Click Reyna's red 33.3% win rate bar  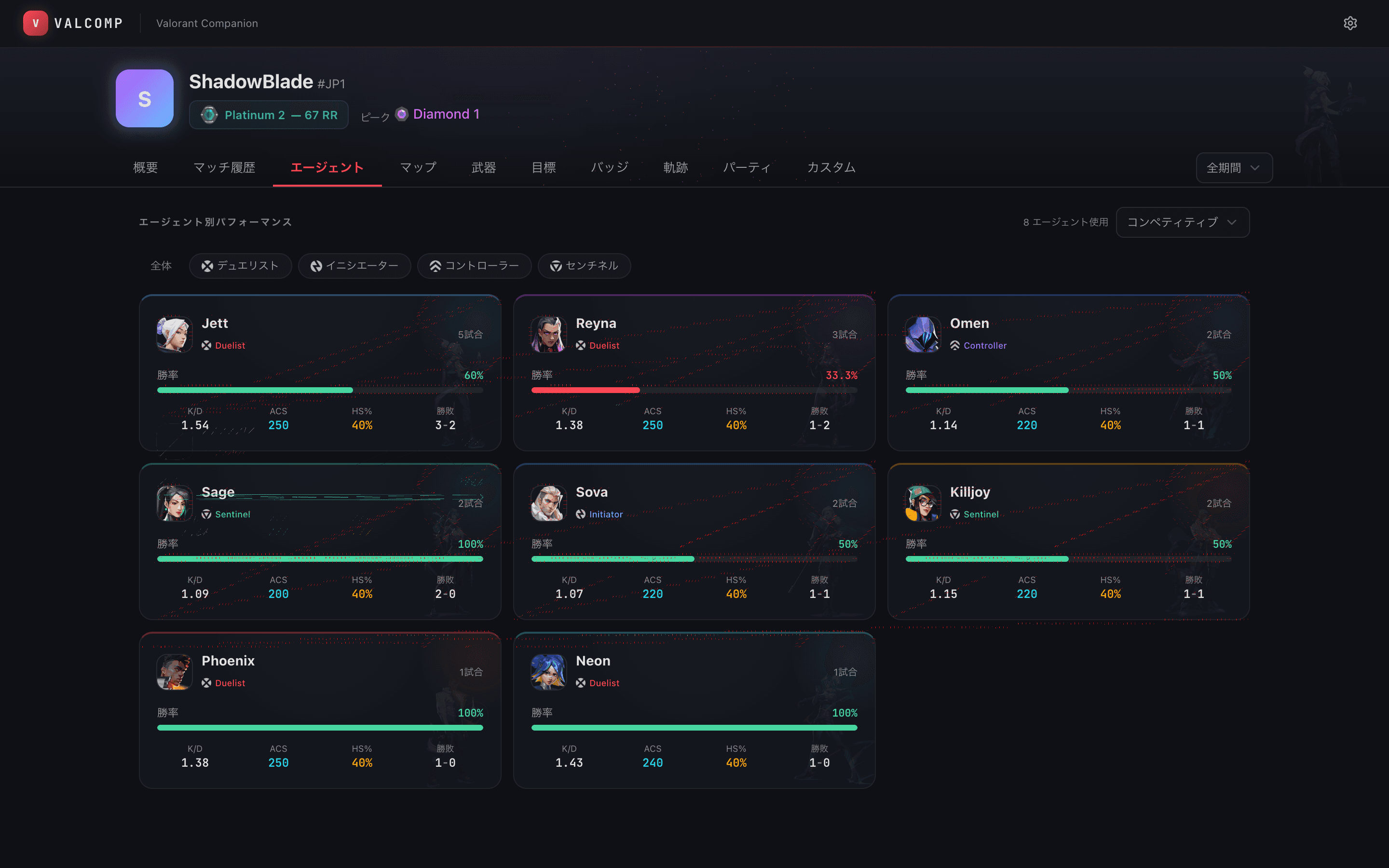694,391
